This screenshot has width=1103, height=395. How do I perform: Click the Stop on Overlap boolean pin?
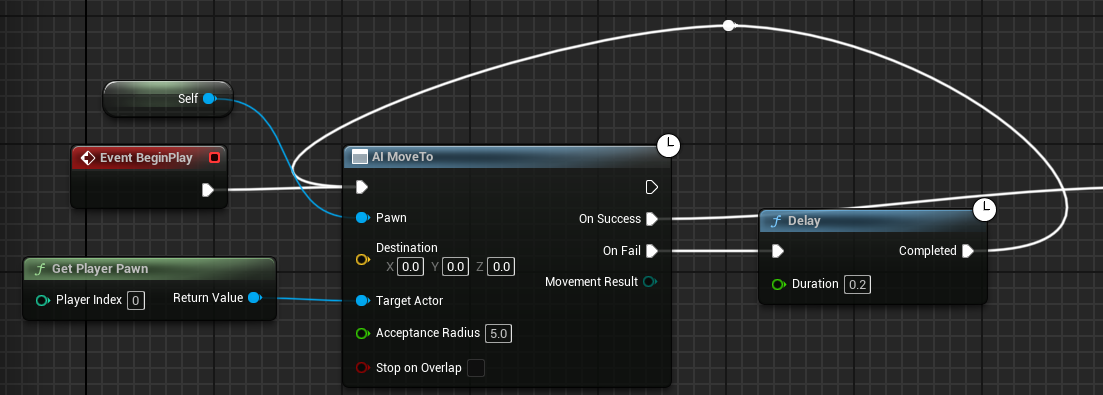362,368
